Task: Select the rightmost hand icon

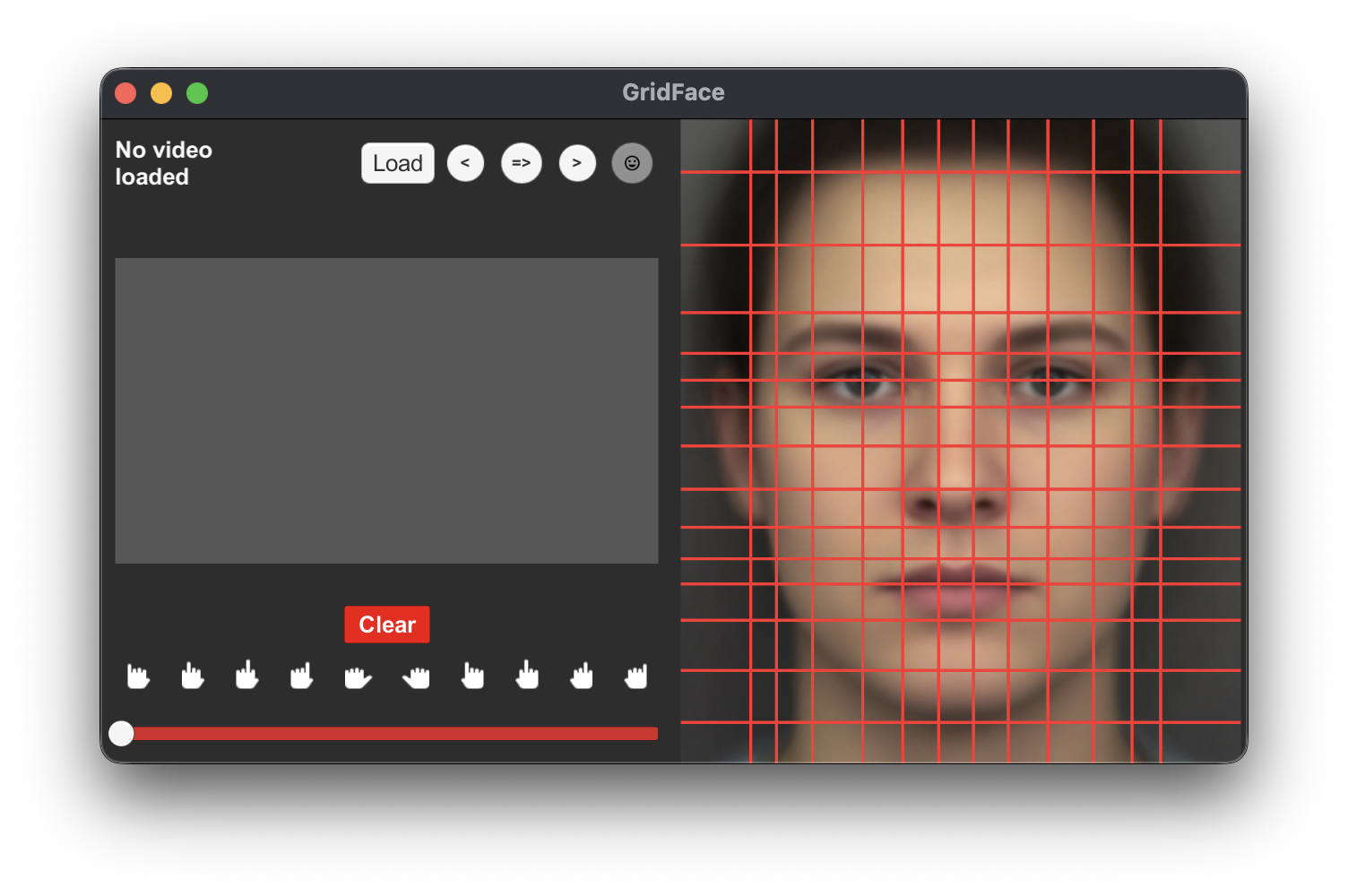Action: point(636,676)
